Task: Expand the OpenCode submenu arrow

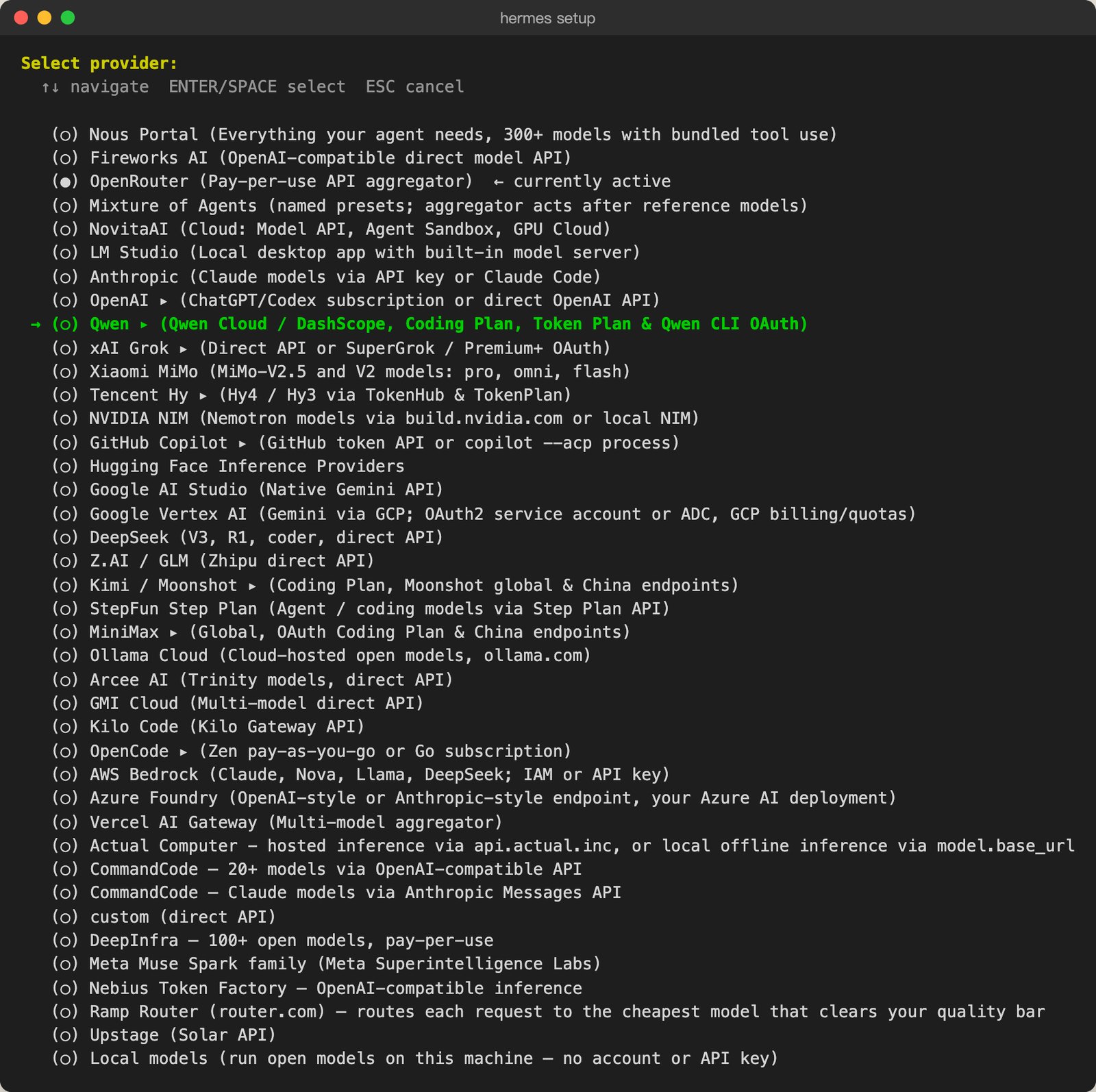Action: click(184, 752)
